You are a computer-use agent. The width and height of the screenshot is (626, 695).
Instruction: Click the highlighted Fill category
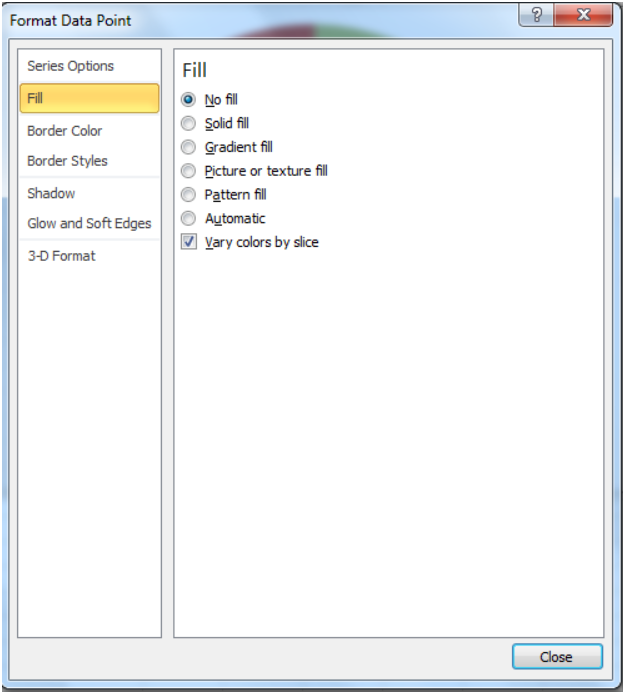tap(89, 98)
